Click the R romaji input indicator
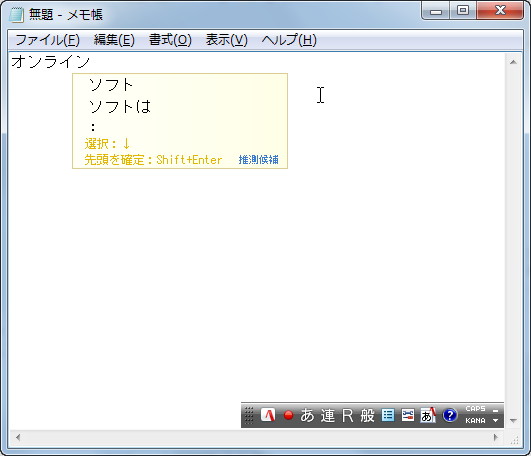 347,415
